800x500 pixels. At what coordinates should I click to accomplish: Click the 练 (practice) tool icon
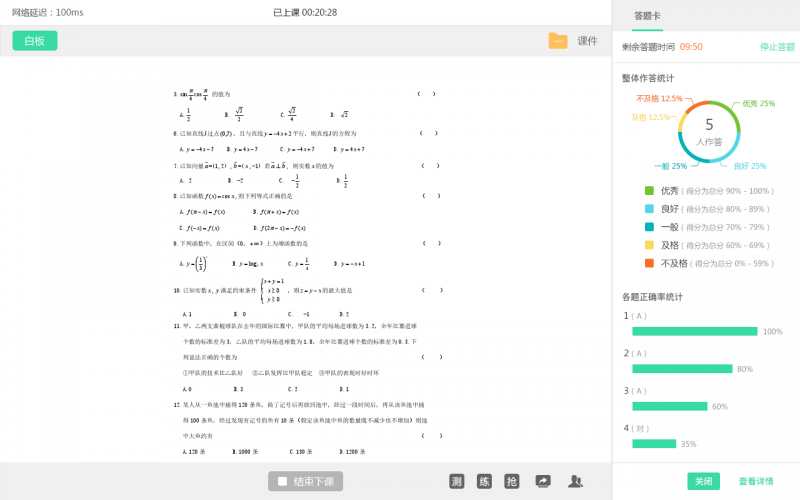coord(484,481)
